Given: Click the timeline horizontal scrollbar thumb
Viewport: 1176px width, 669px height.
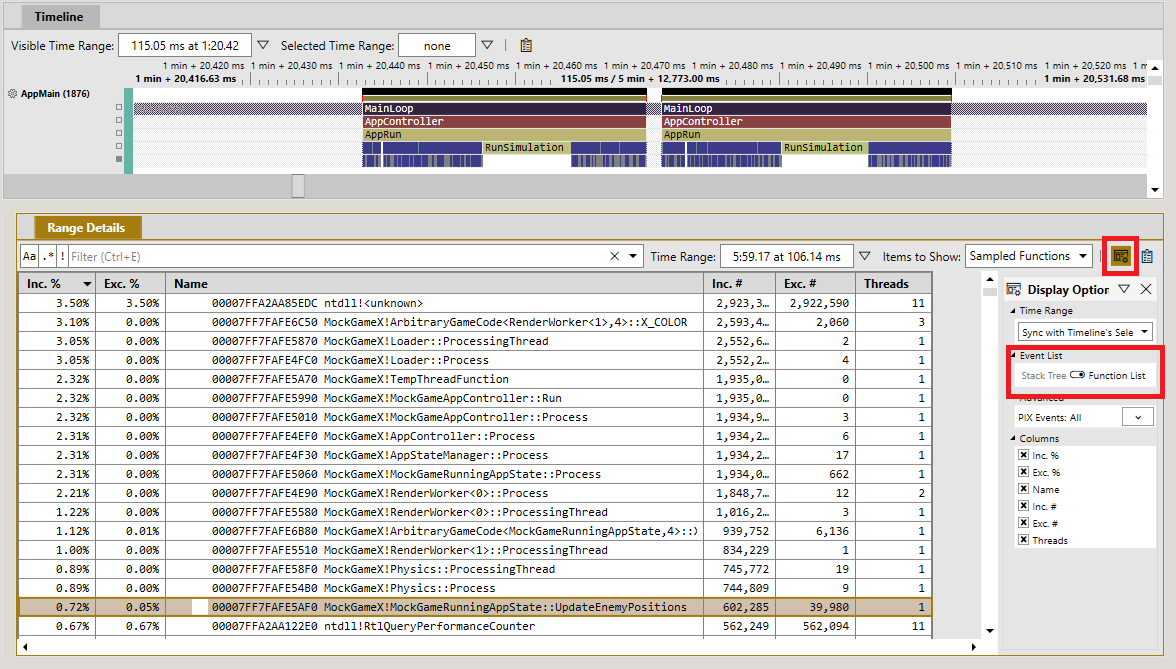Looking at the screenshot, I should (x=298, y=186).
